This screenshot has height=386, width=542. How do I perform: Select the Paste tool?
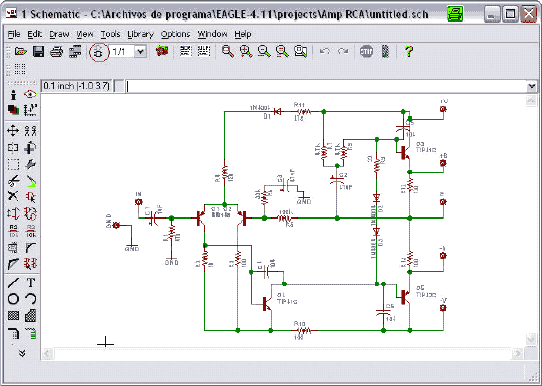[30, 181]
